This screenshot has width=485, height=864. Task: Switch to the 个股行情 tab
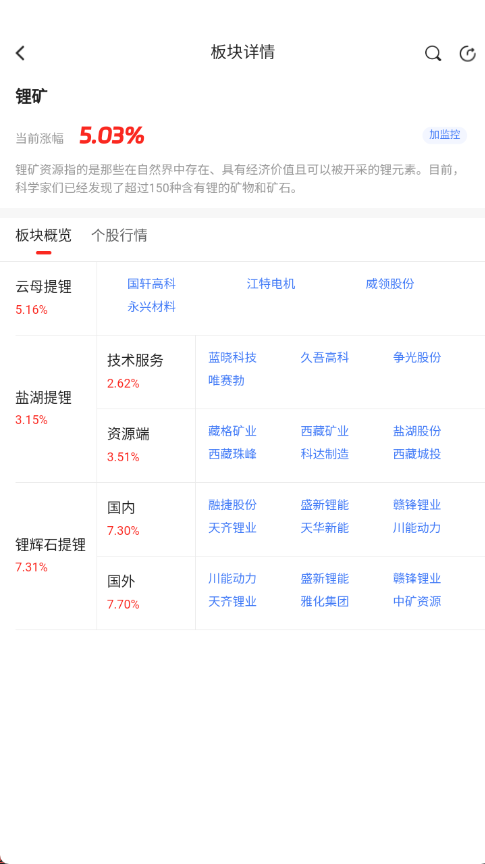(119, 236)
